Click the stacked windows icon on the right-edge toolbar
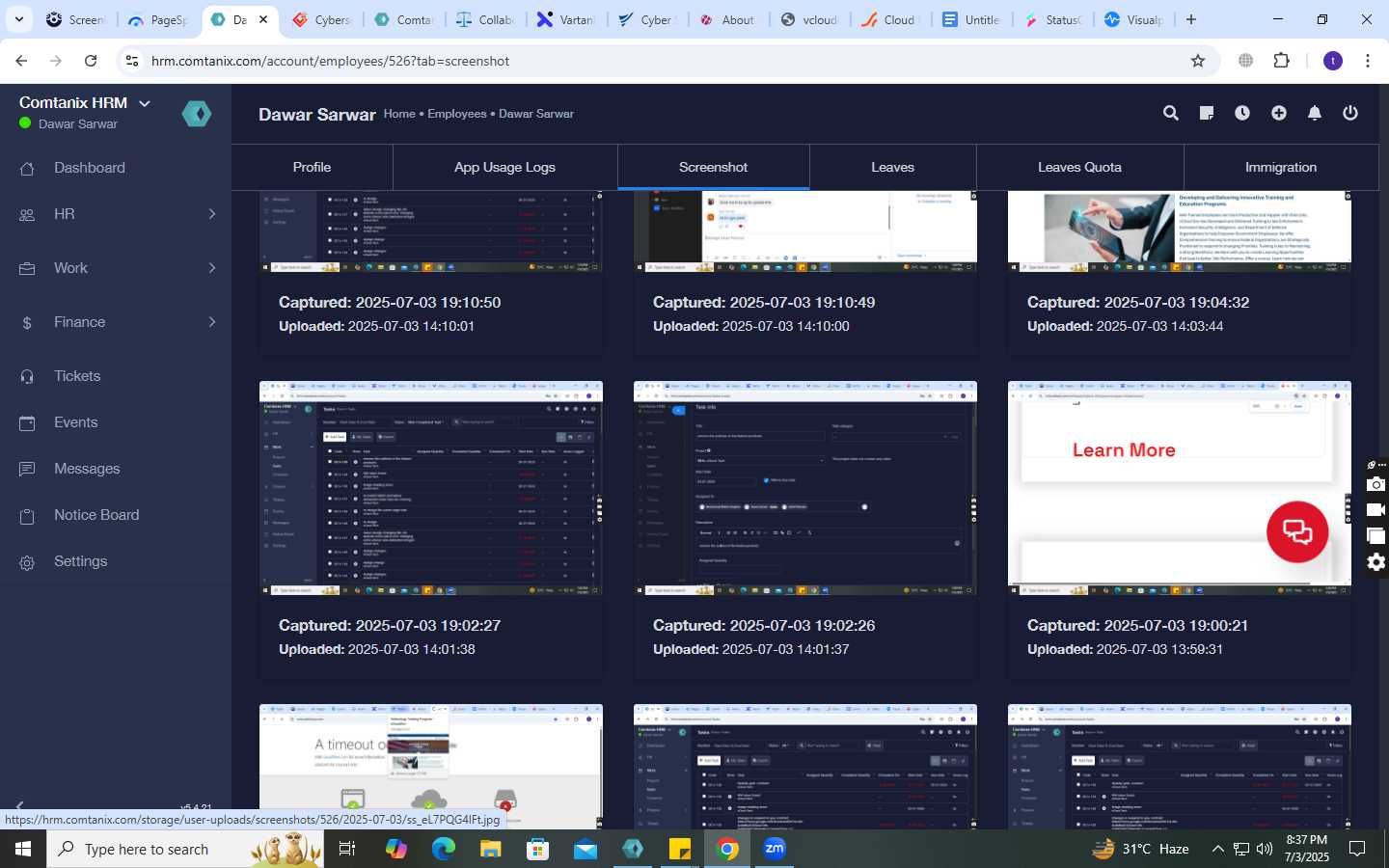 tap(1376, 536)
